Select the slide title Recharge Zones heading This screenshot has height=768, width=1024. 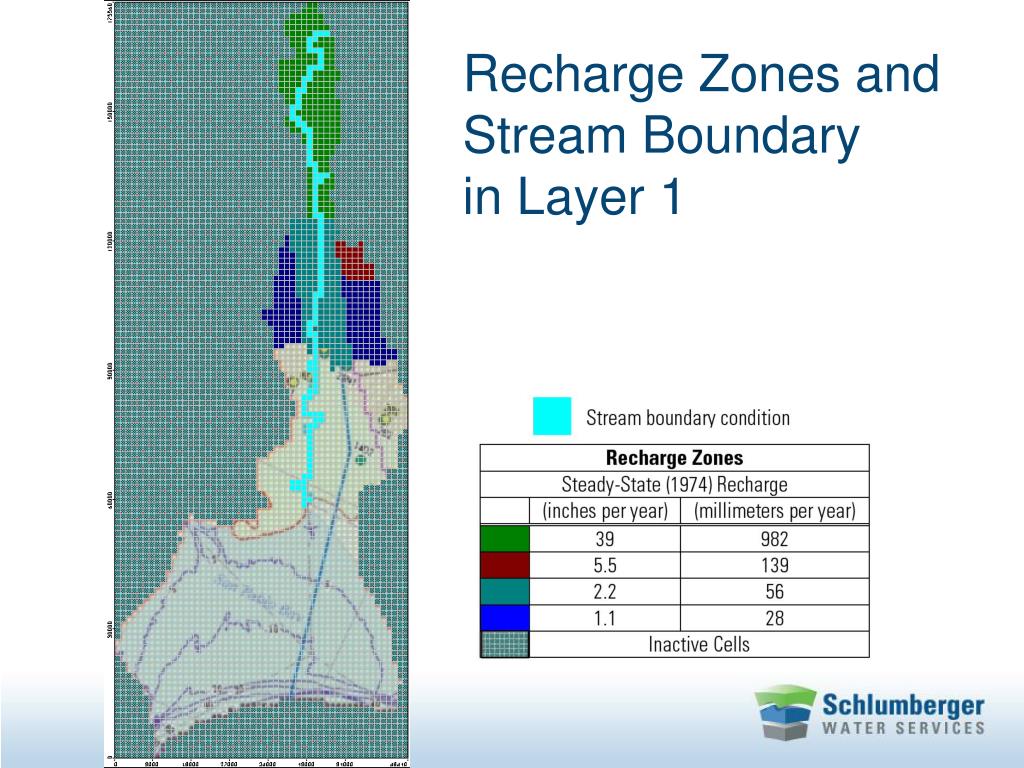point(701,135)
